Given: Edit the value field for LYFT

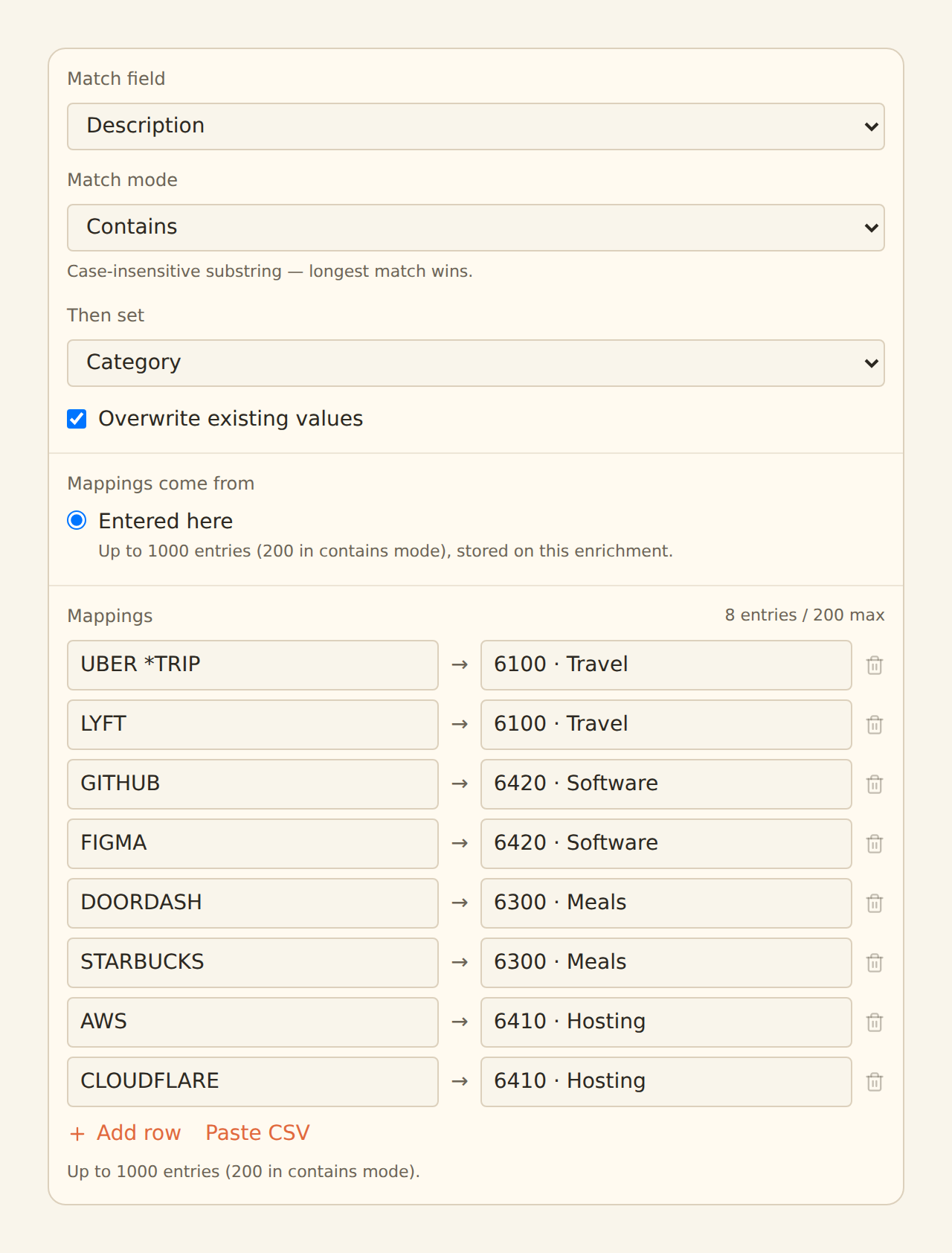Looking at the screenshot, I should [666, 725].
